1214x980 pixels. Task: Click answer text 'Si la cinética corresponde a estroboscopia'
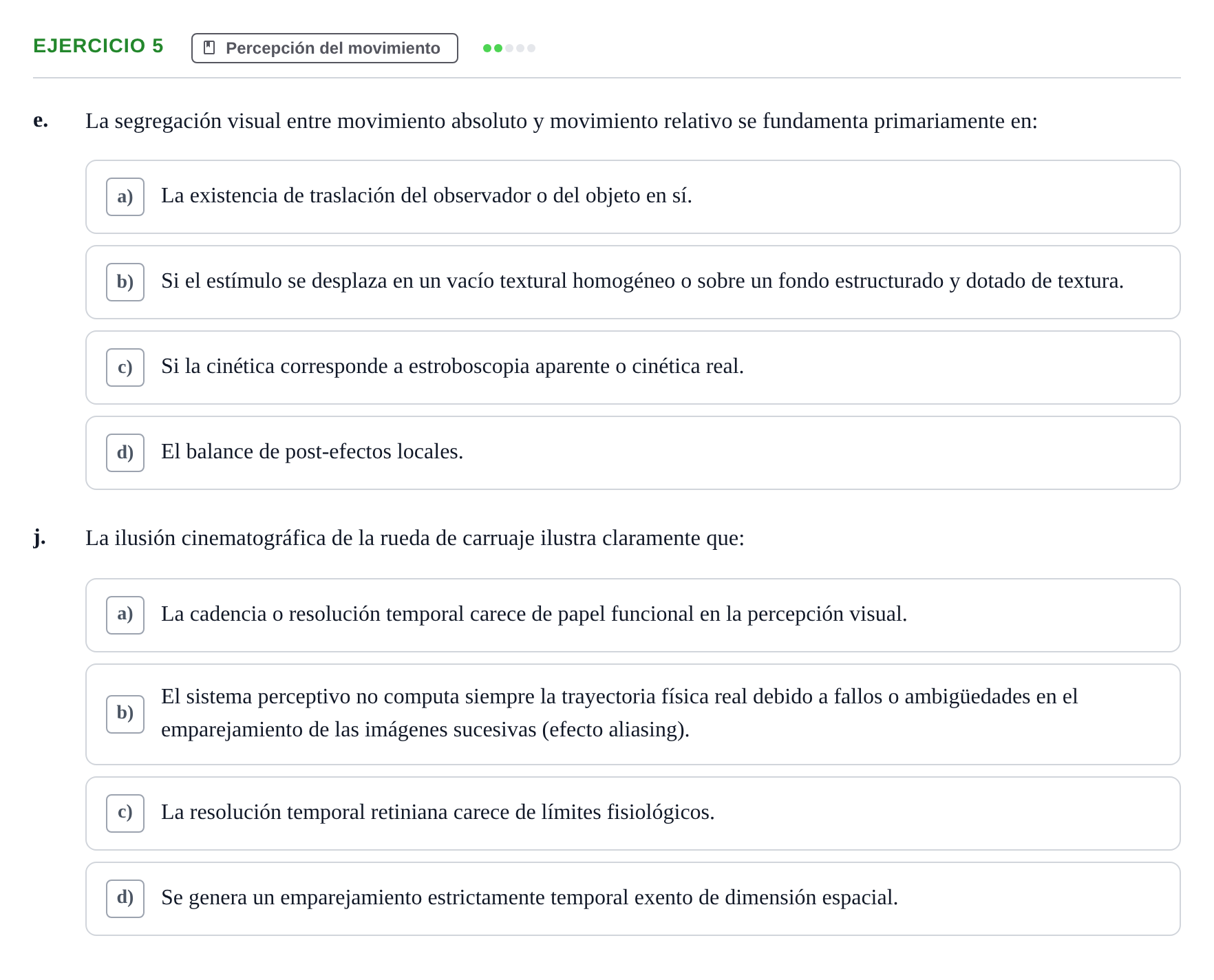453,366
